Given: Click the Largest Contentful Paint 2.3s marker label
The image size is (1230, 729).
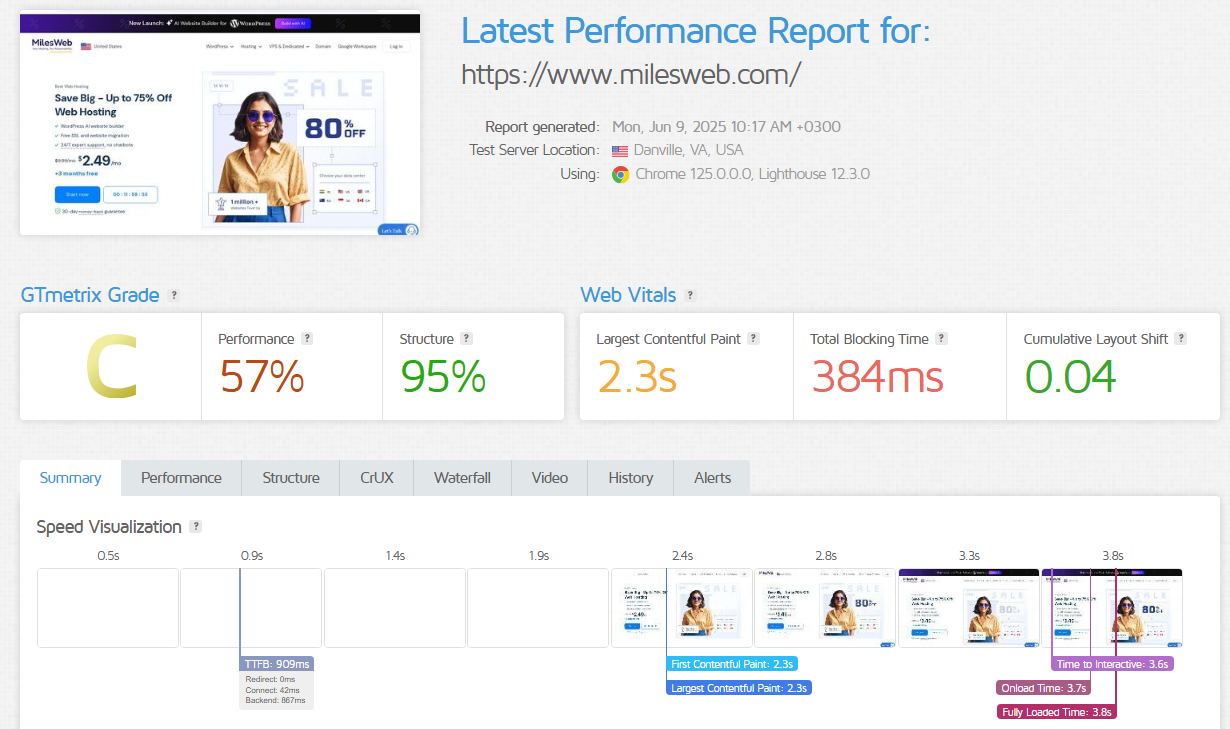Looking at the screenshot, I should click(739, 688).
